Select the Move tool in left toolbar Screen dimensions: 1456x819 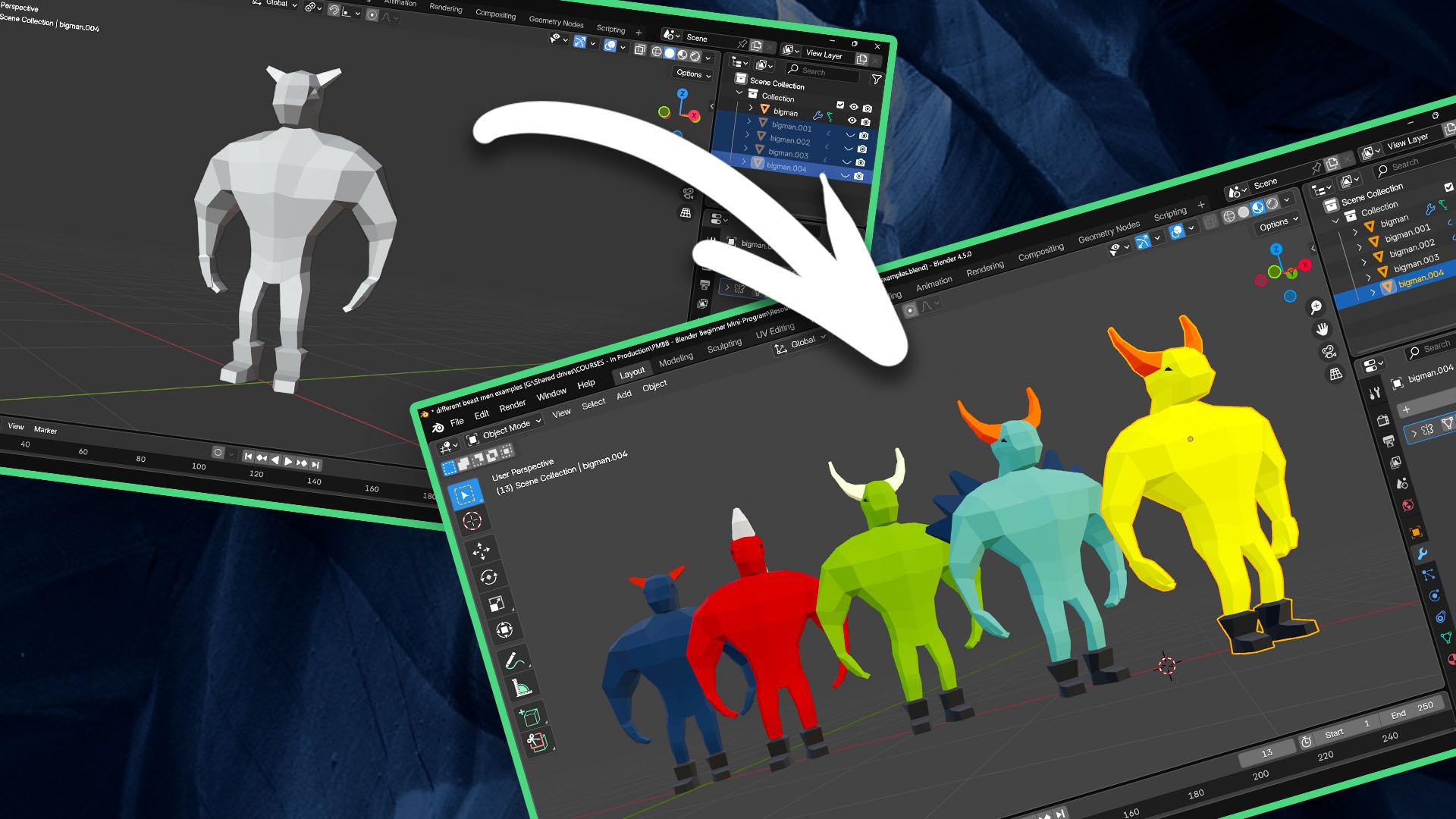click(x=481, y=551)
